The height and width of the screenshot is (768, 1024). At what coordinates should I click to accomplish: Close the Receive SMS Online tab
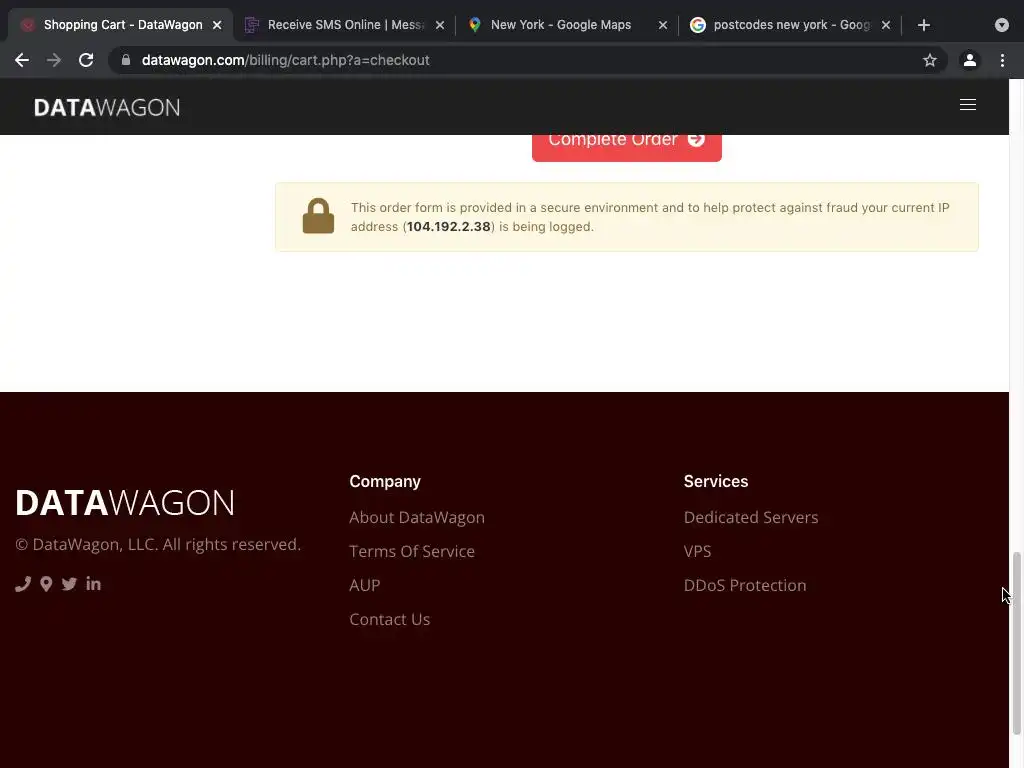click(x=440, y=25)
